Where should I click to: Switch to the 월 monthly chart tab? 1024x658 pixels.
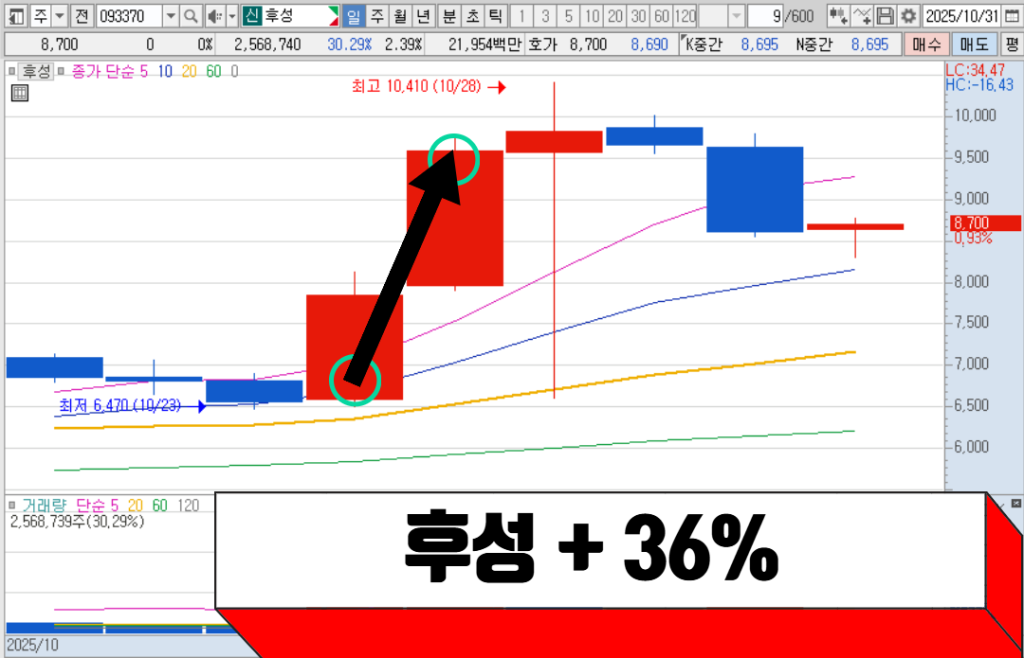tap(399, 16)
